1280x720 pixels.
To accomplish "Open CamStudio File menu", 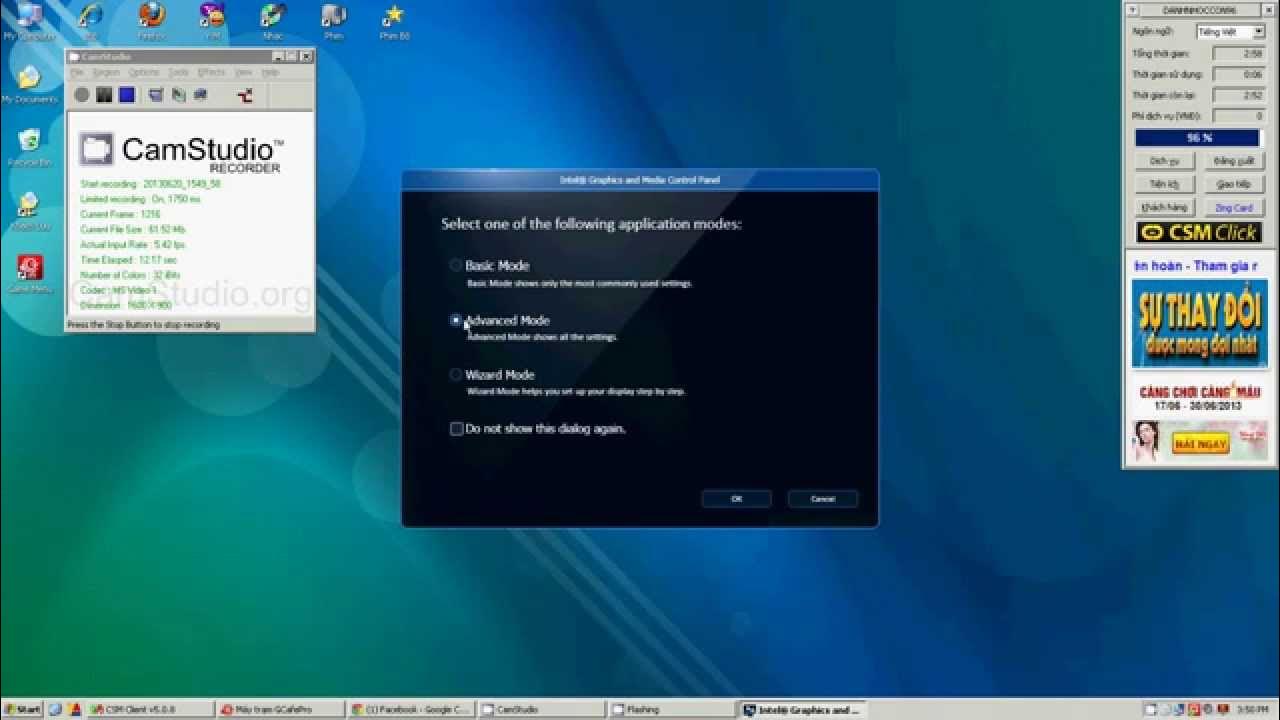I will point(76,72).
